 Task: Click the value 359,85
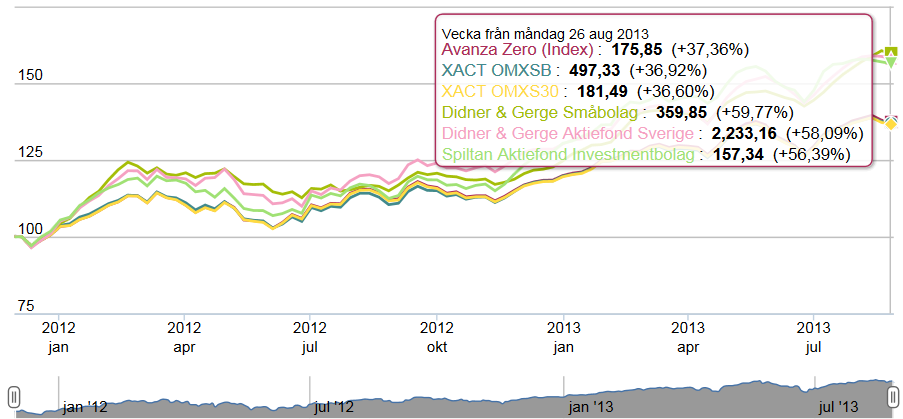point(682,113)
